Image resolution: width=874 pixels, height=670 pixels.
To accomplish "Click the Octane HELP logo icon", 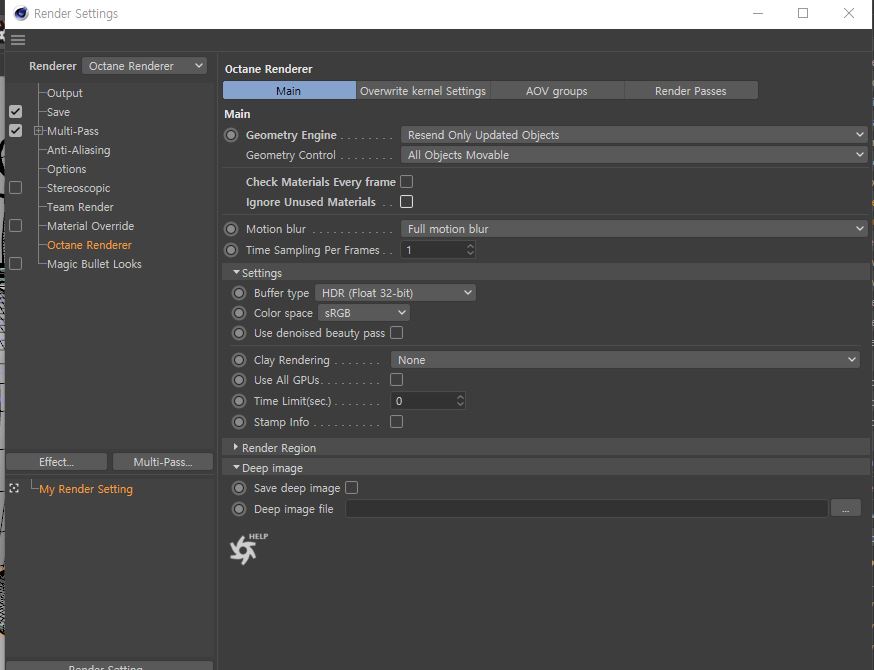I will pos(249,548).
